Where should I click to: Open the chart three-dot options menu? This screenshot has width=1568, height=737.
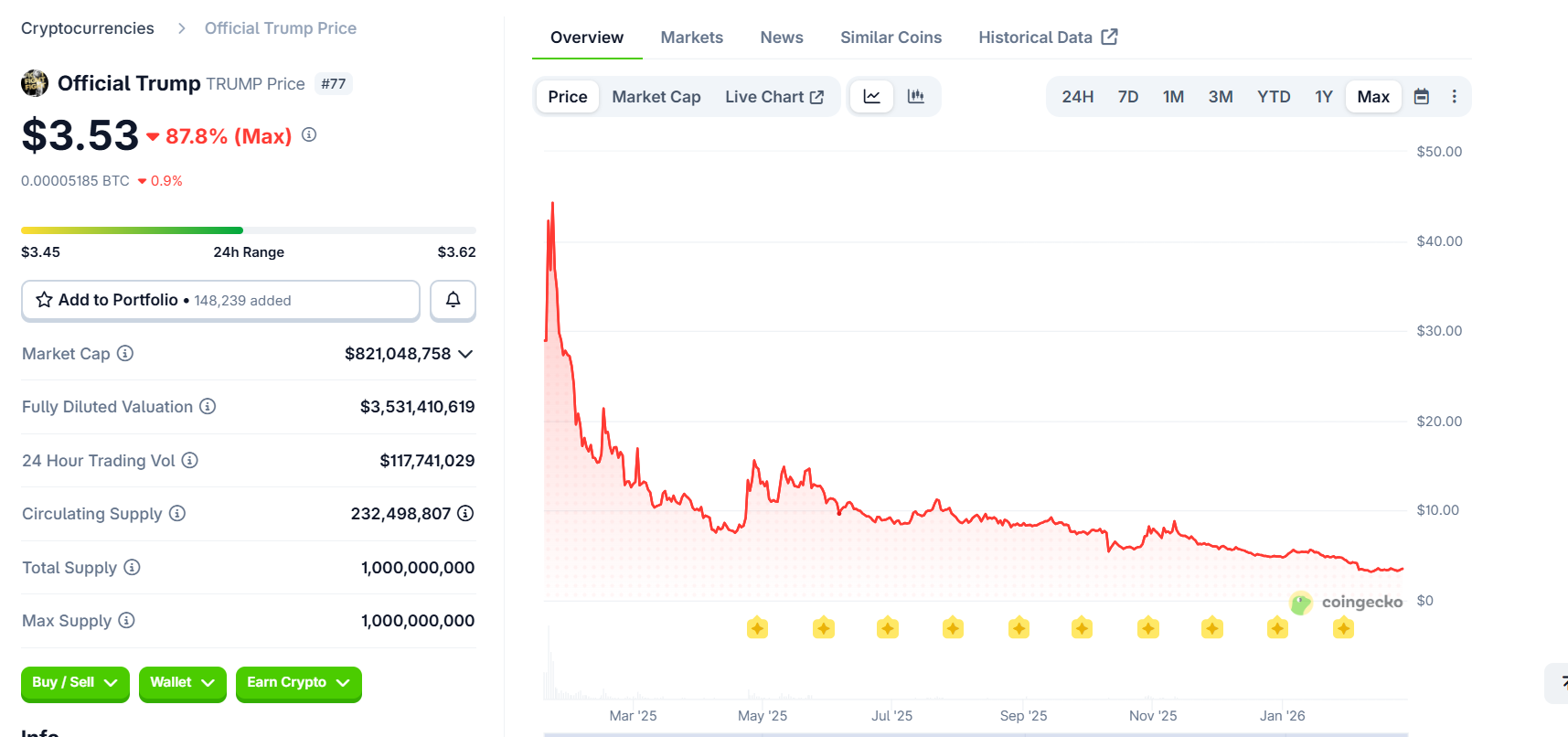pos(1454,97)
